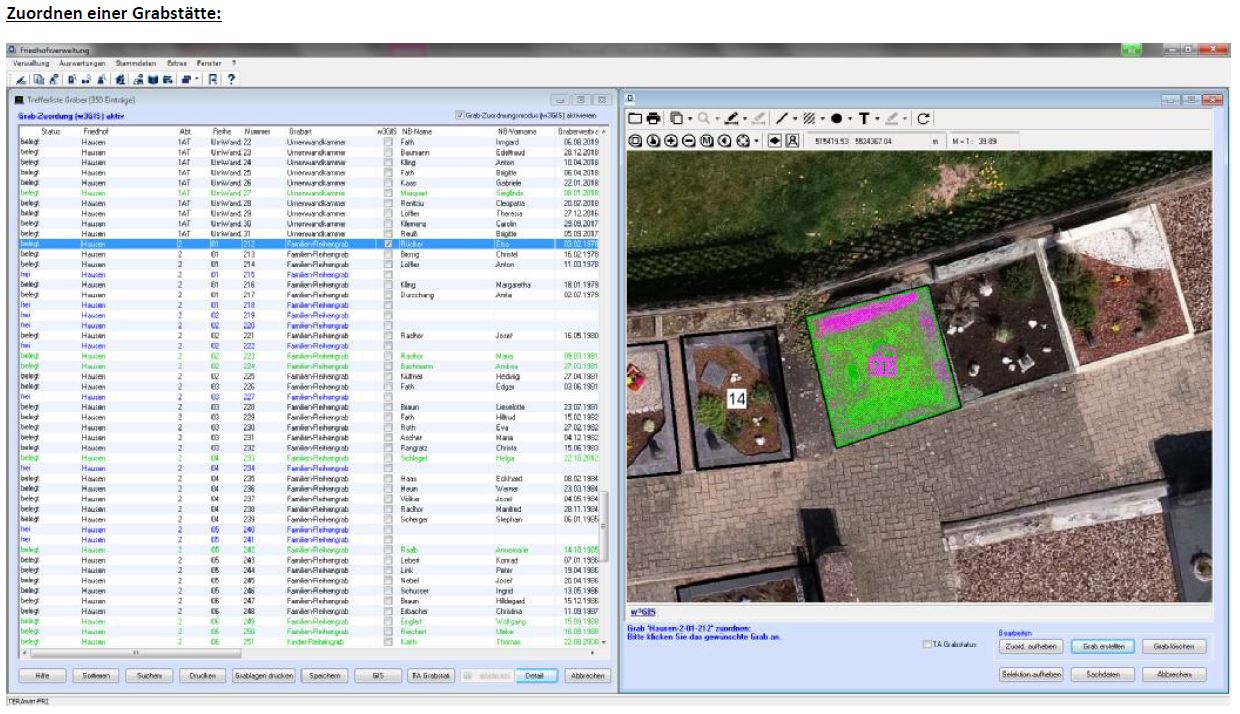Click the Detail button below the grave list
The image size is (1240, 714).
(x=535, y=676)
